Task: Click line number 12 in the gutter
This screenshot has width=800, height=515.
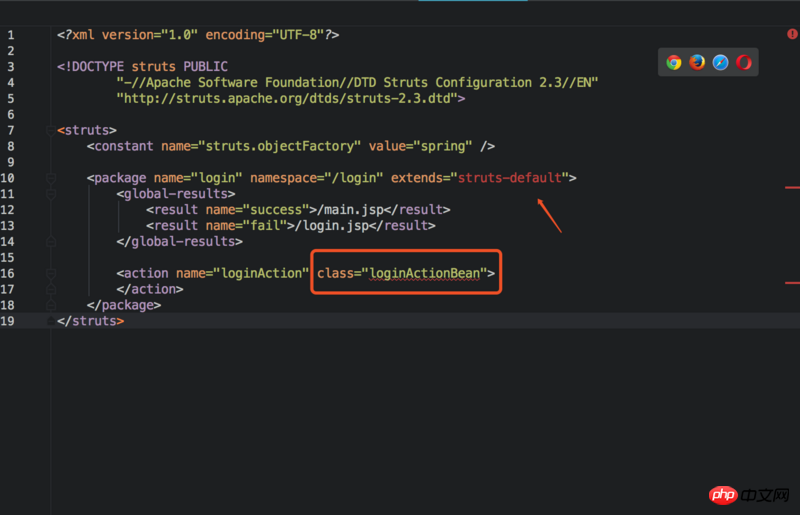Action: point(7,210)
